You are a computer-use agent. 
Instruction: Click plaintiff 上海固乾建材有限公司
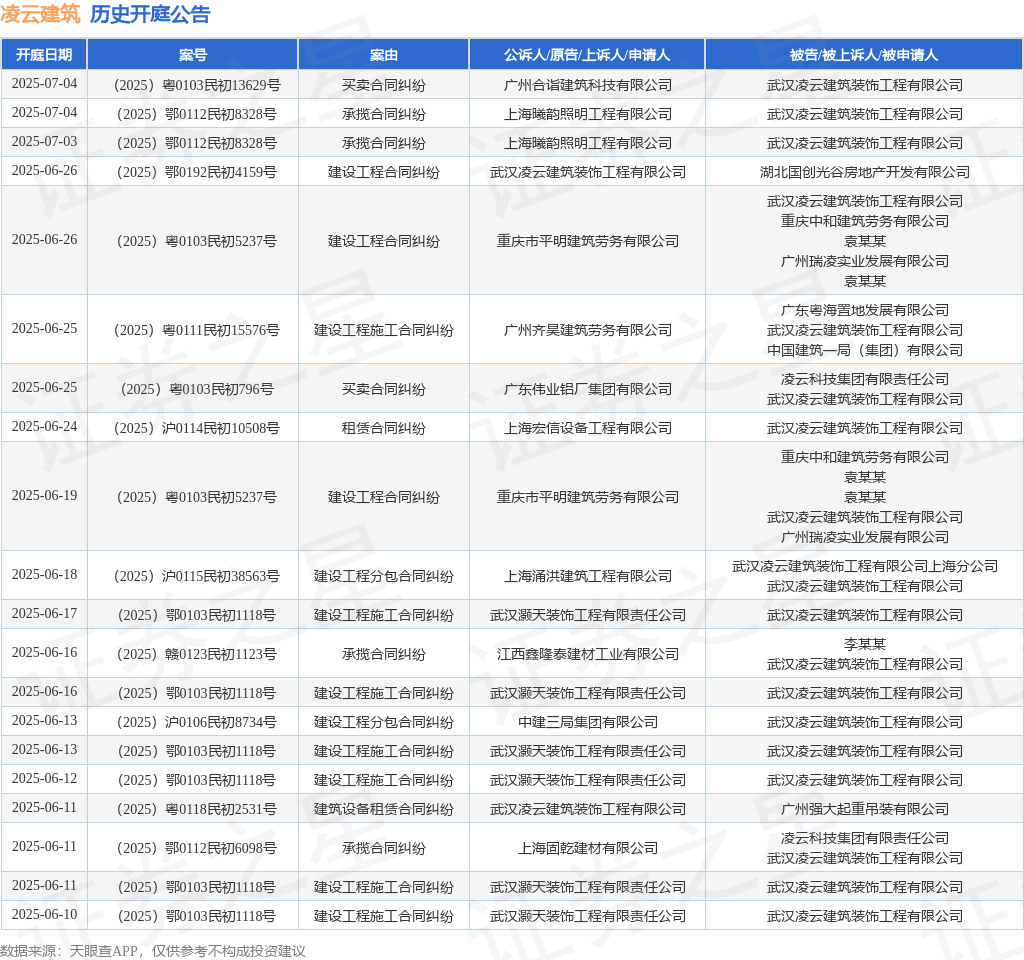coord(588,848)
